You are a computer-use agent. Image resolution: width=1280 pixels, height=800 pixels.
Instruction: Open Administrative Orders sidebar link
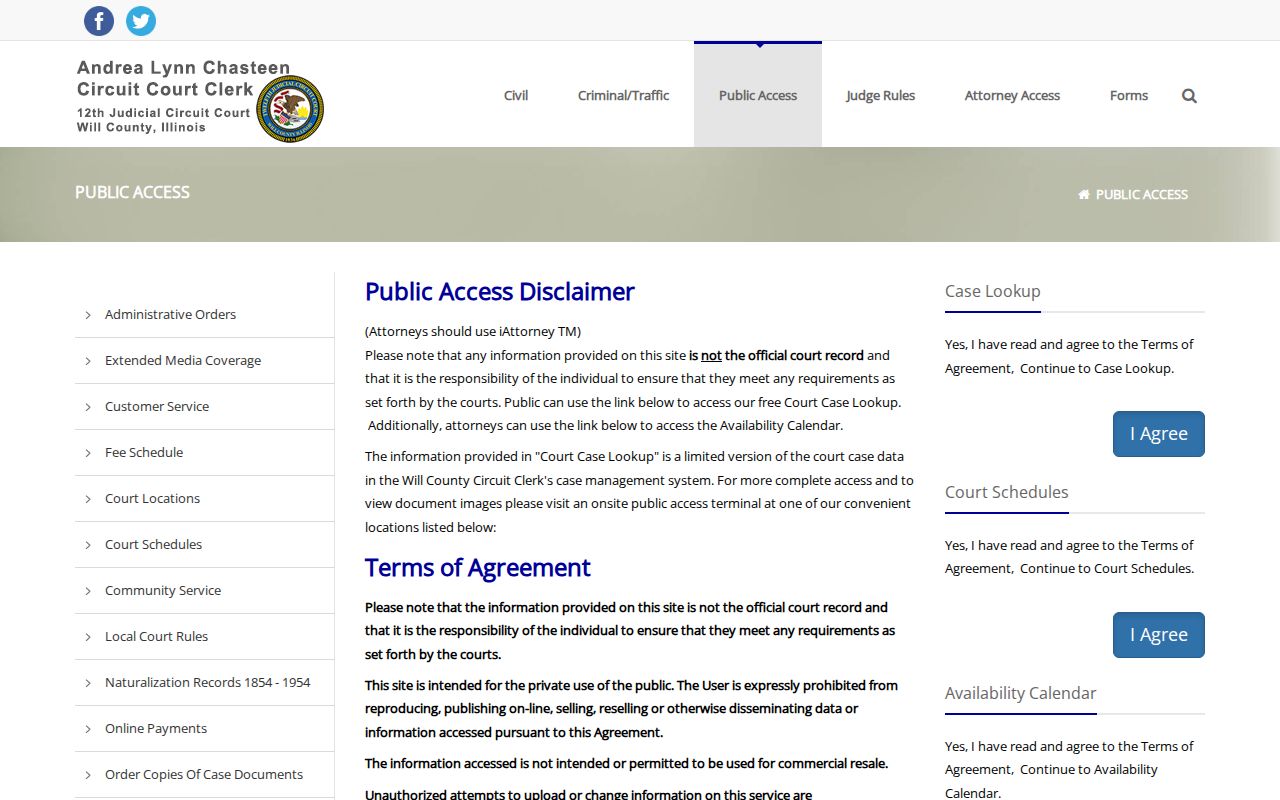pyautogui.click(x=171, y=314)
